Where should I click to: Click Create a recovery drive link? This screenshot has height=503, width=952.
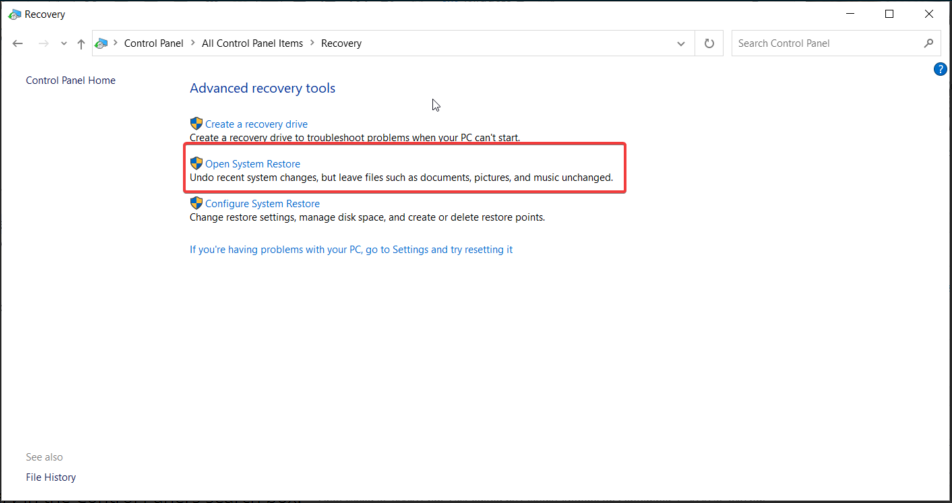coord(256,124)
